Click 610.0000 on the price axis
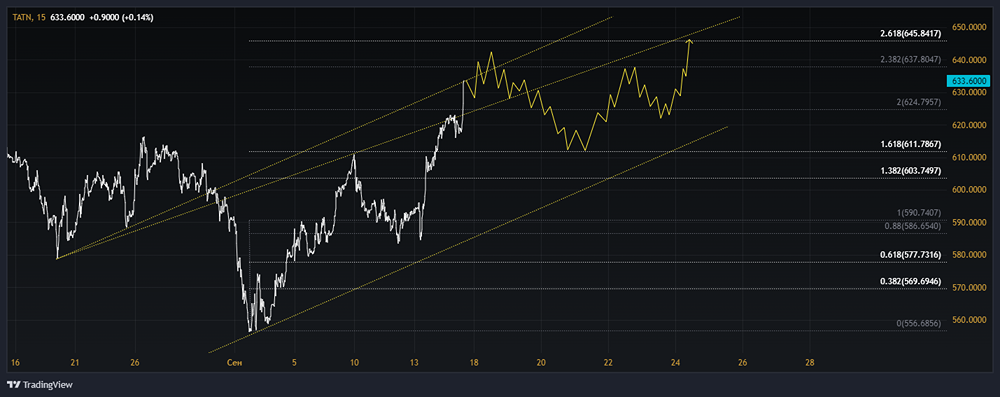This screenshot has width=1000, height=397. pyautogui.click(x=969, y=158)
